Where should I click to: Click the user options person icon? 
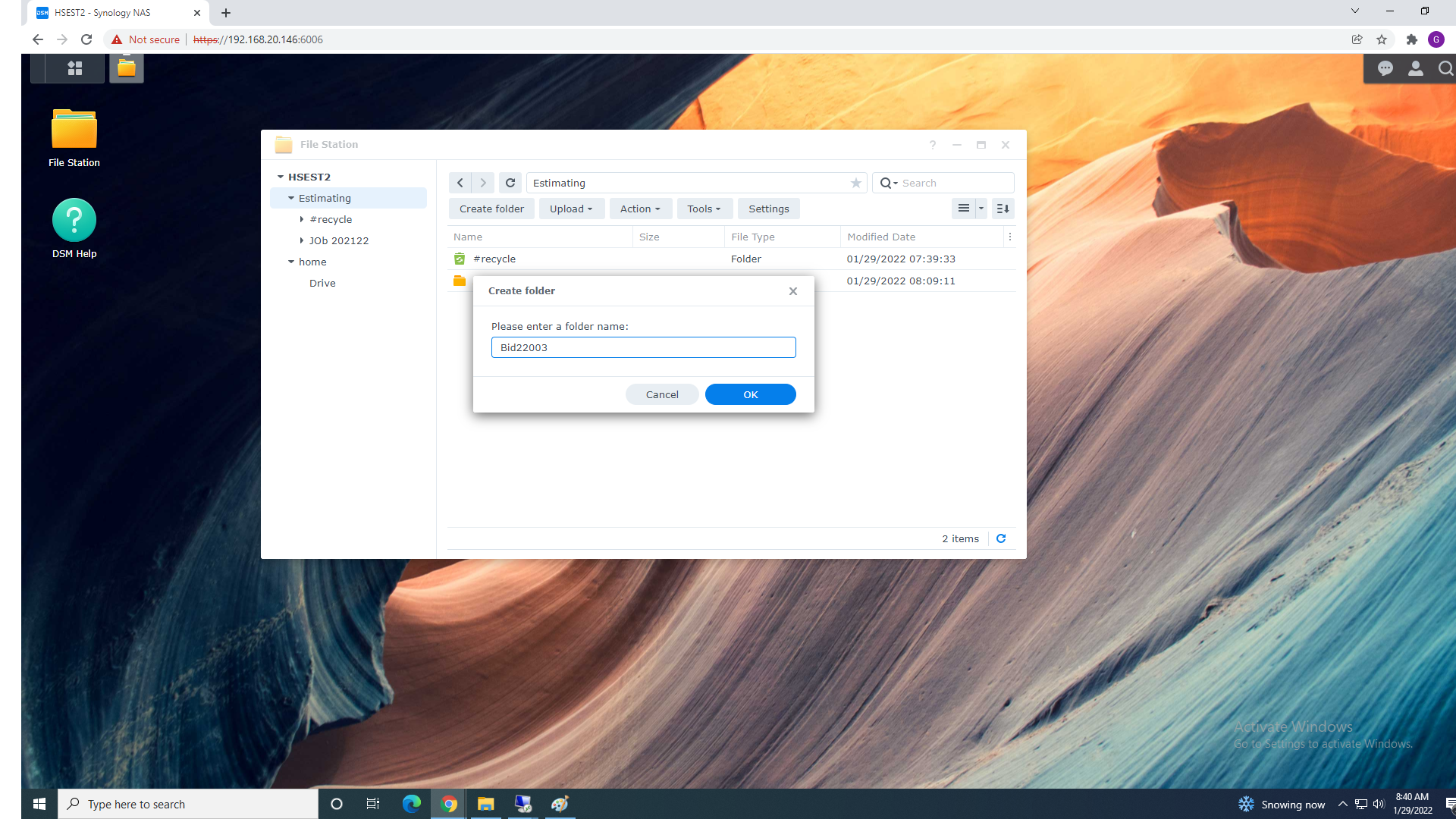[1415, 69]
